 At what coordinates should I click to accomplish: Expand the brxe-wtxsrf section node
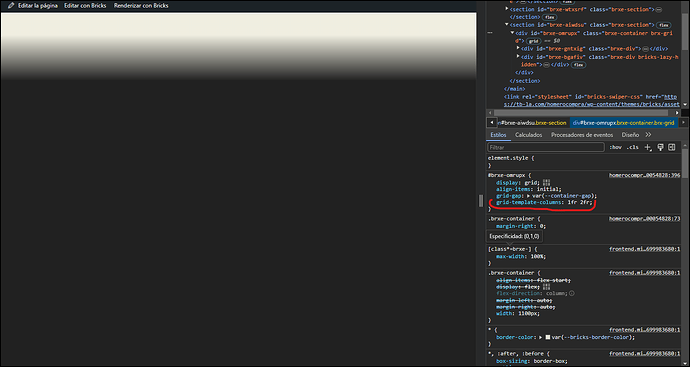point(507,9)
